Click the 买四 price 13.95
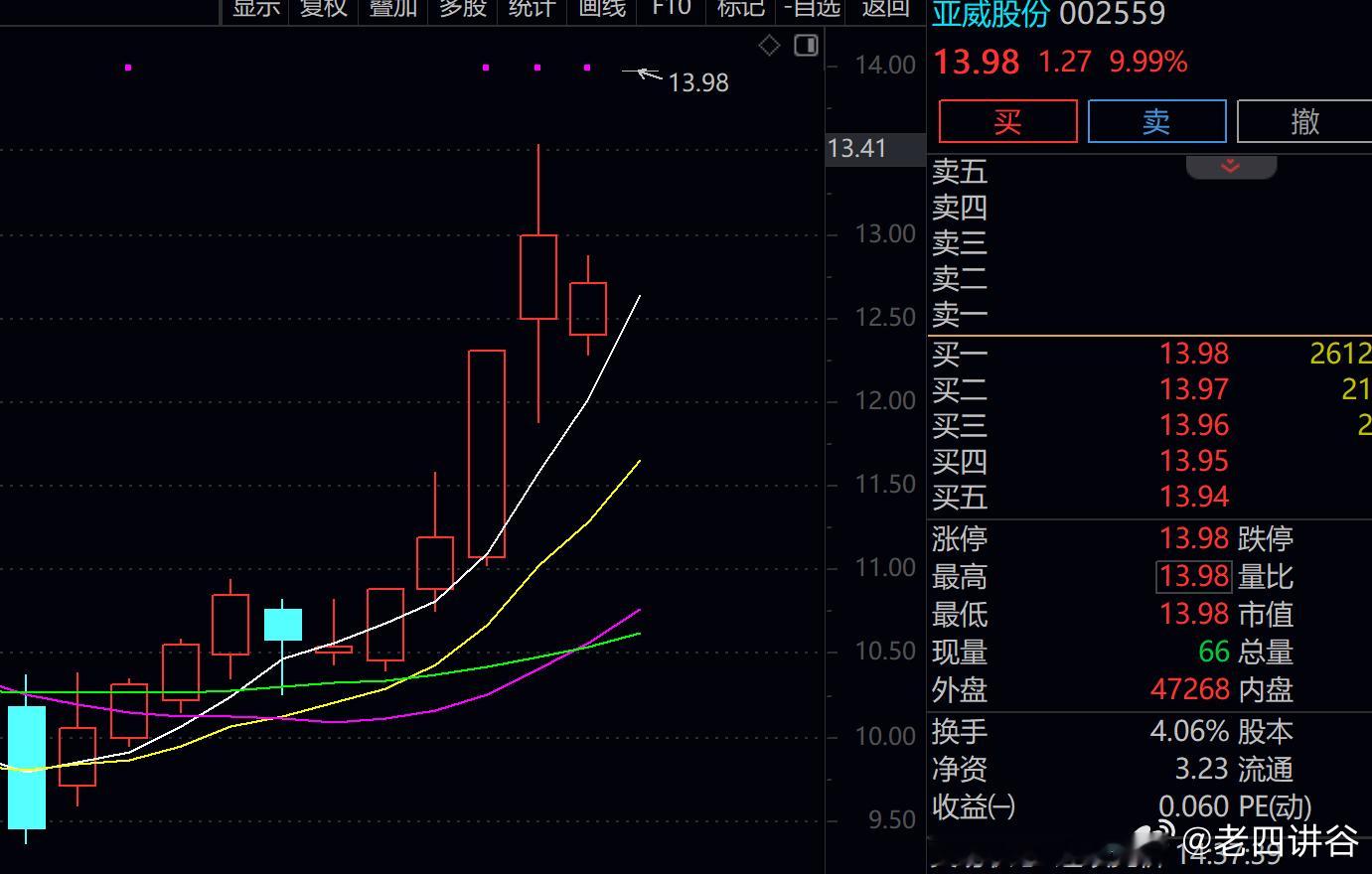This screenshot has height=874, width=1372. 1194,461
